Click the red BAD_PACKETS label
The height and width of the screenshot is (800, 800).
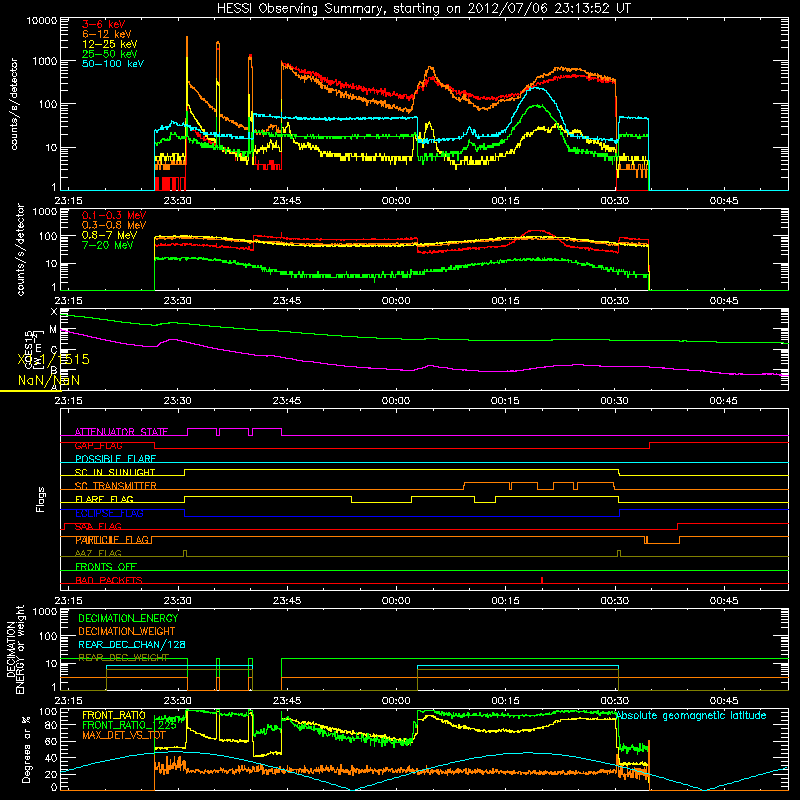(109, 580)
